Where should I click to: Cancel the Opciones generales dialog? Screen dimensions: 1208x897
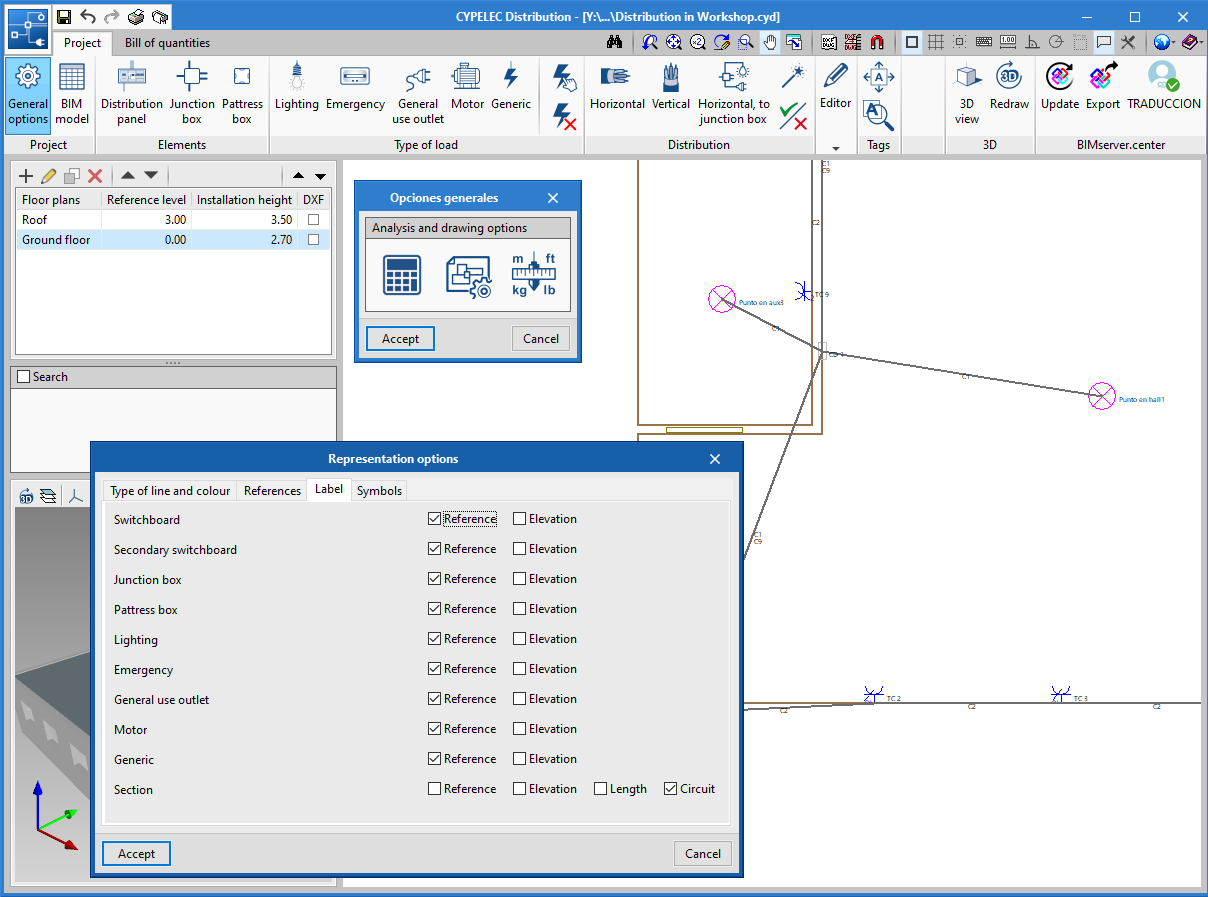(541, 339)
